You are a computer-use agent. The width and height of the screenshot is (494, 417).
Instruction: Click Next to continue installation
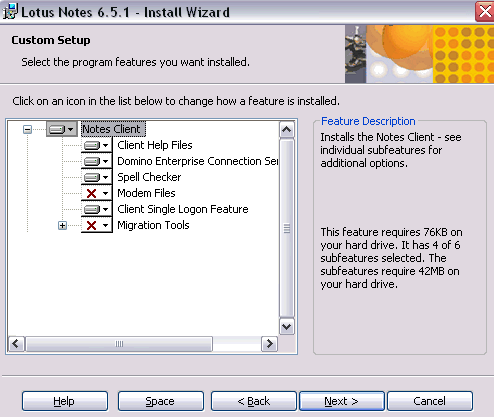[342, 401]
